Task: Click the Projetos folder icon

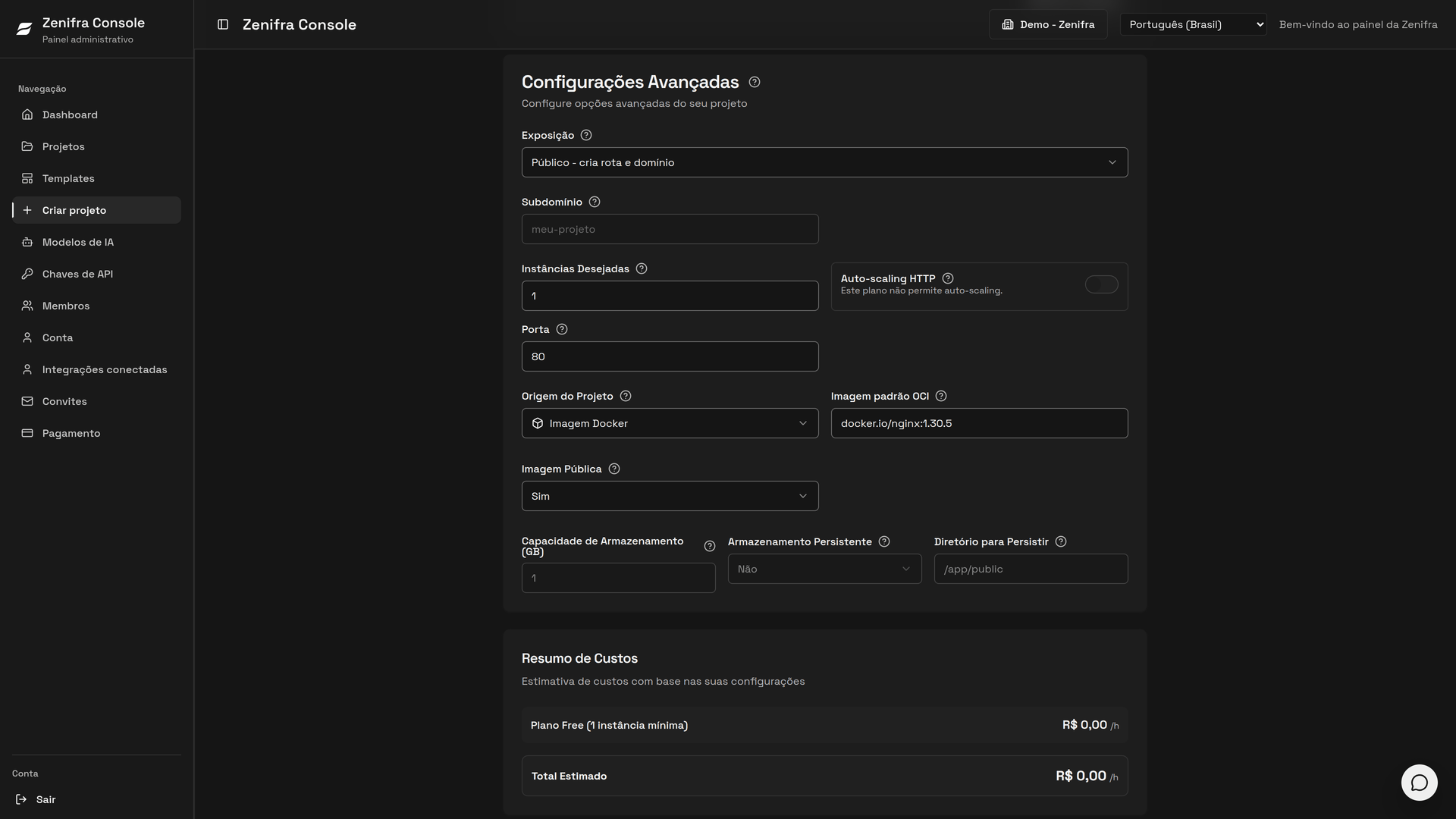Action: [27, 146]
